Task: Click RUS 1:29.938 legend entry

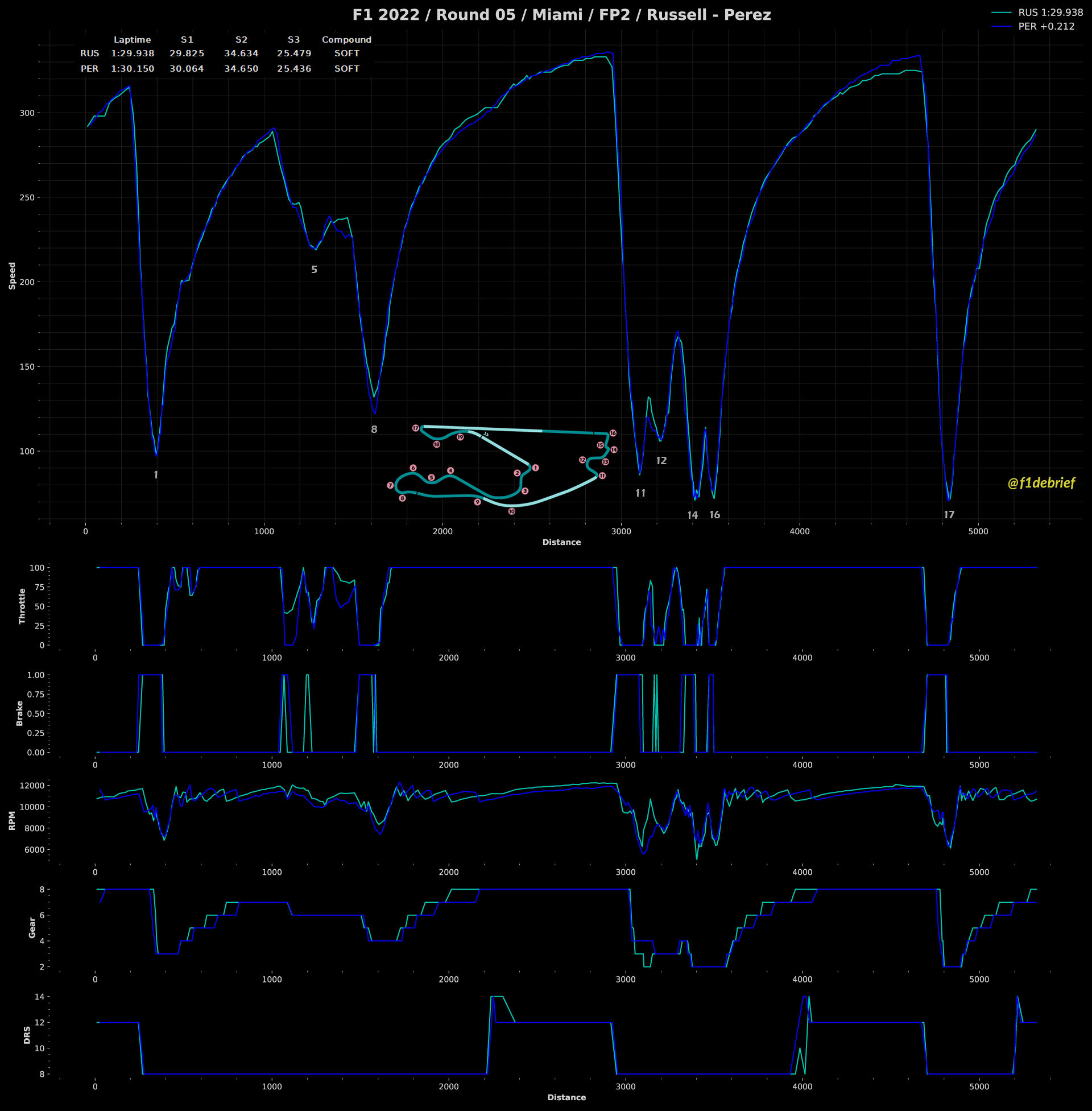Action: tap(1050, 13)
